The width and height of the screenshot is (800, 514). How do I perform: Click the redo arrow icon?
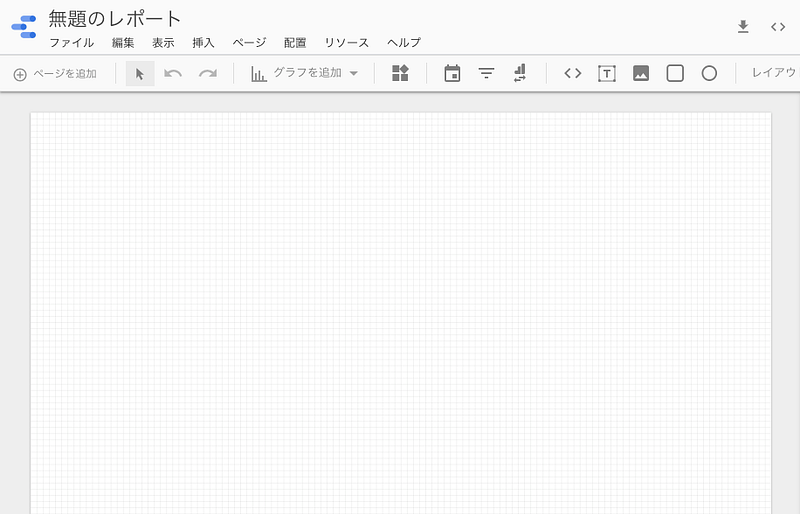pos(208,74)
